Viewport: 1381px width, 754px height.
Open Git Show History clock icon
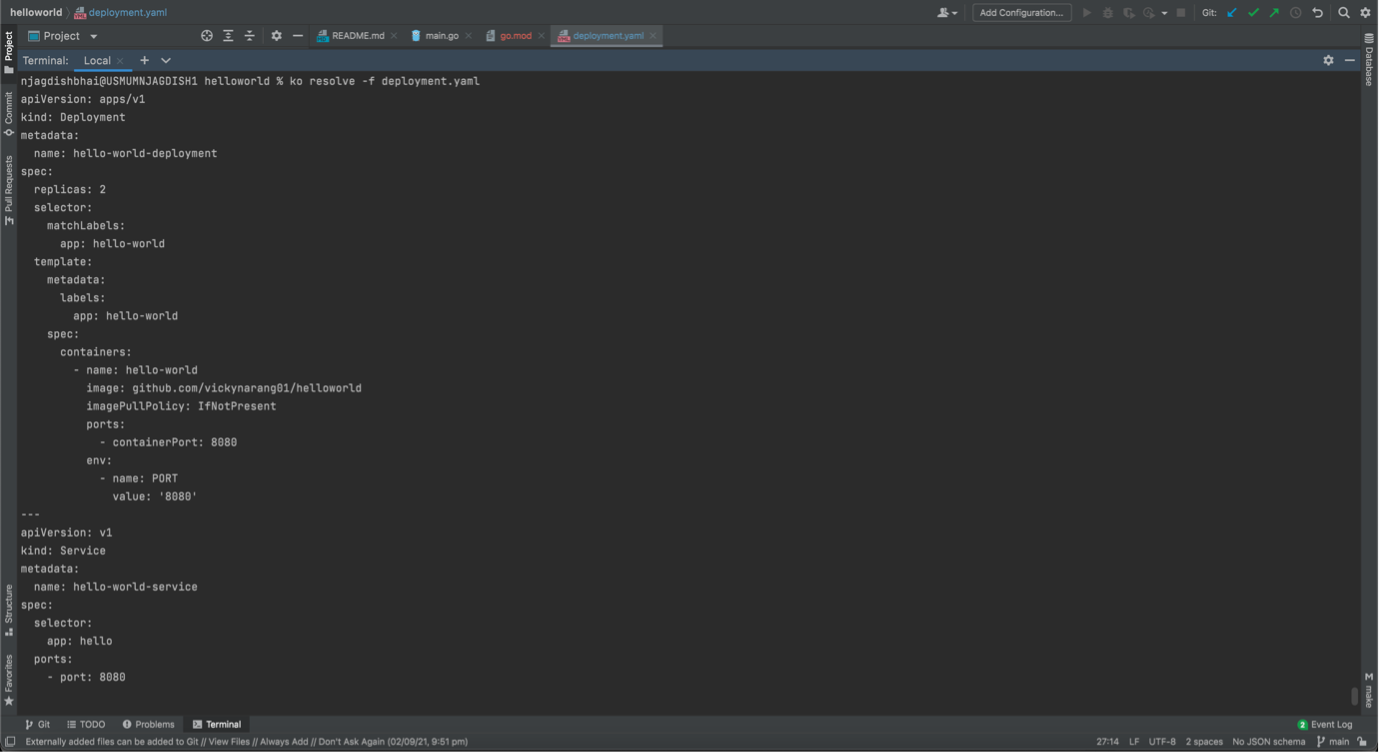coord(1296,13)
